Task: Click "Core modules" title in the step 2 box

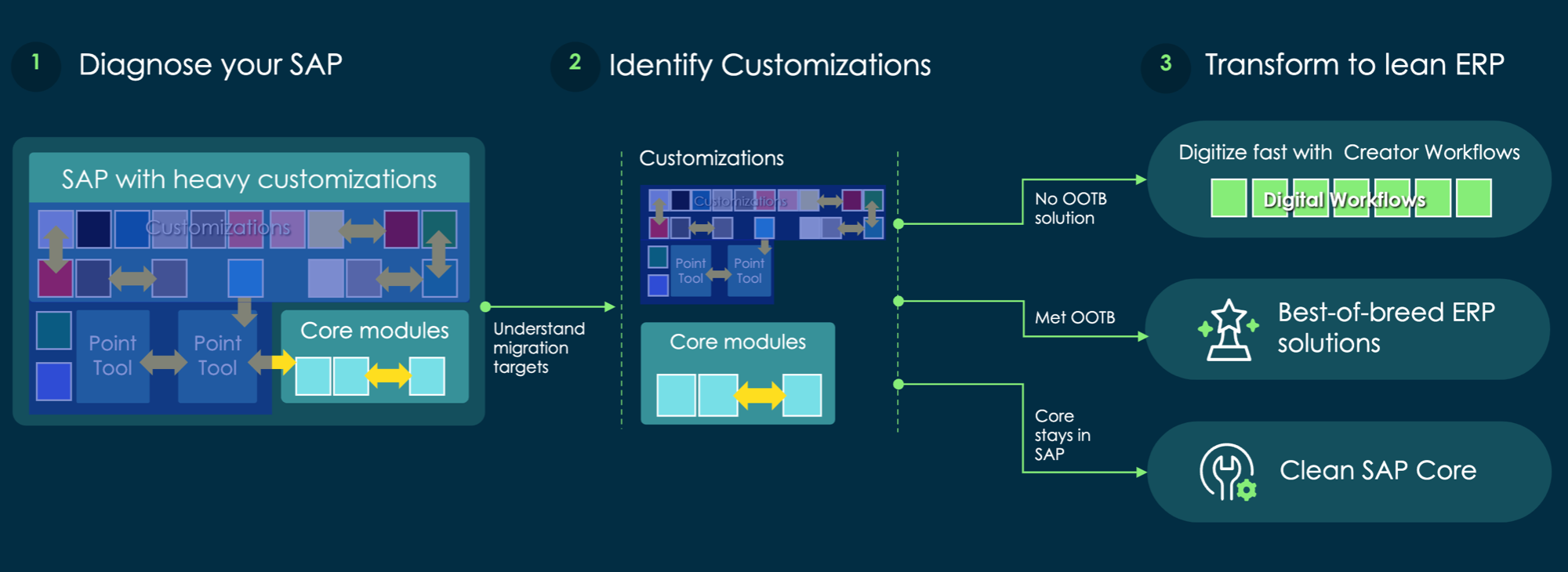Action: coord(738,342)
